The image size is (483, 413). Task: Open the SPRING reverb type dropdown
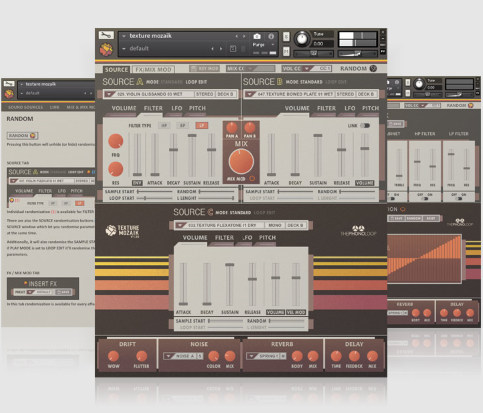coord(252,356)
